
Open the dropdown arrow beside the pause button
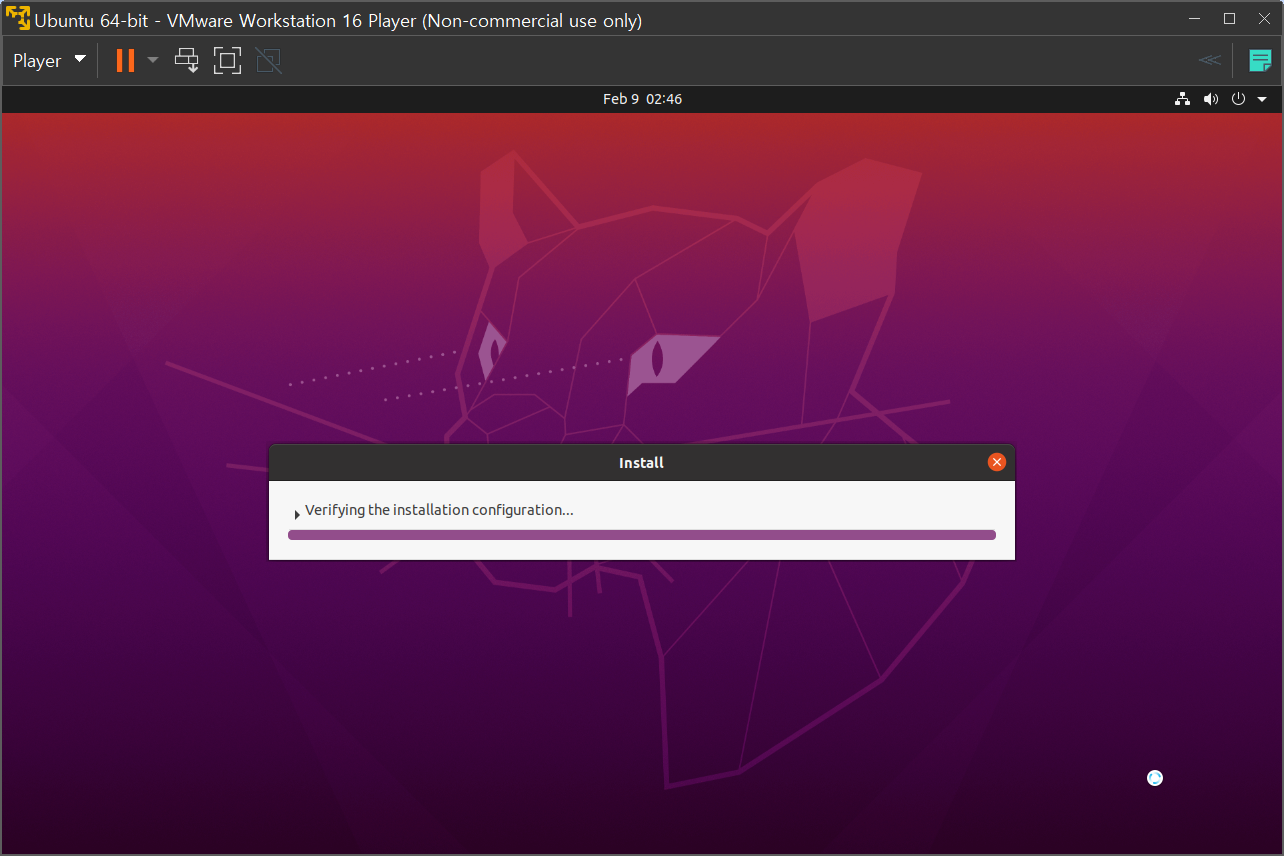(x=153, y=60)
